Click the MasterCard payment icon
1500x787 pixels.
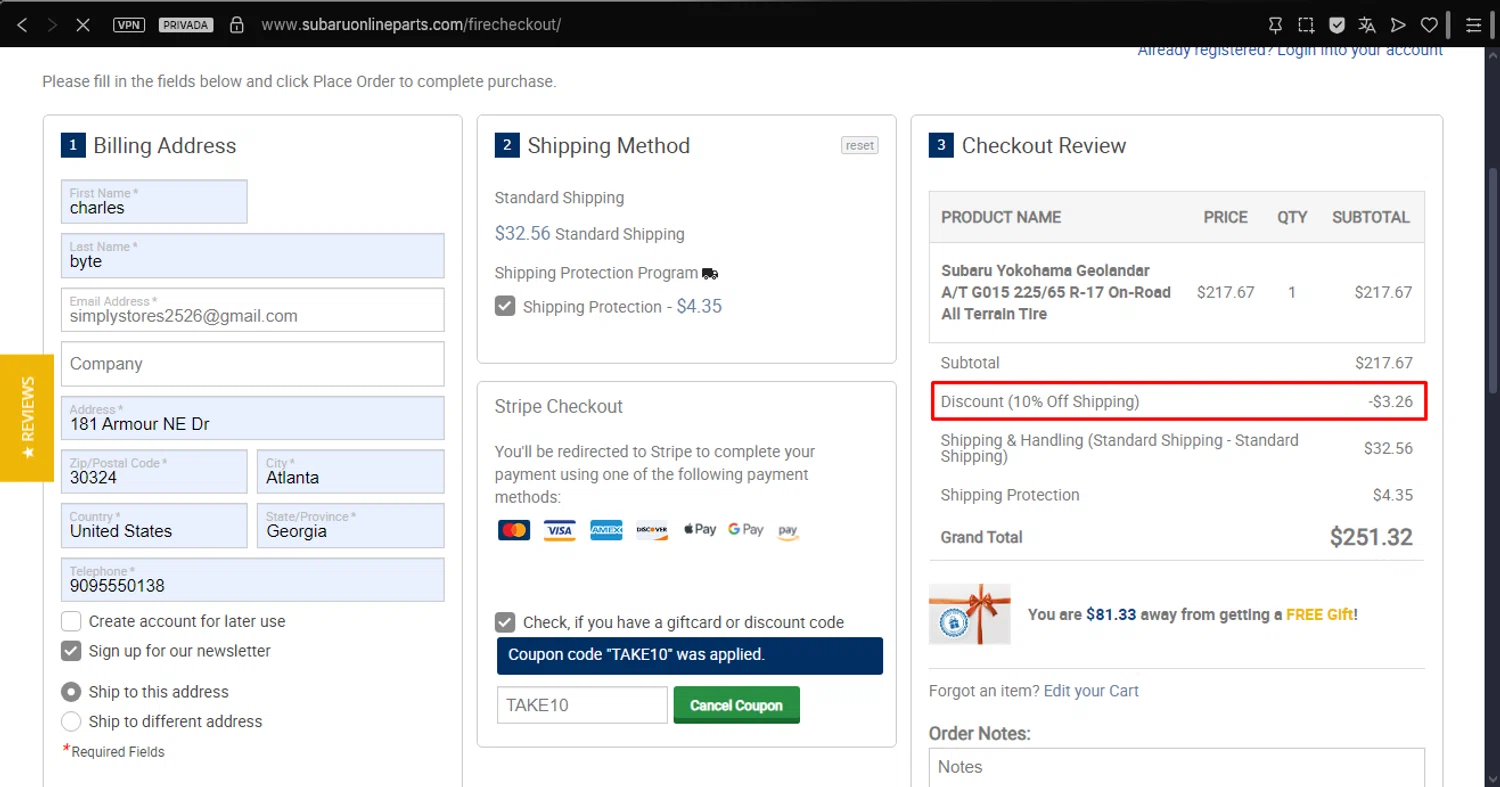514,530
